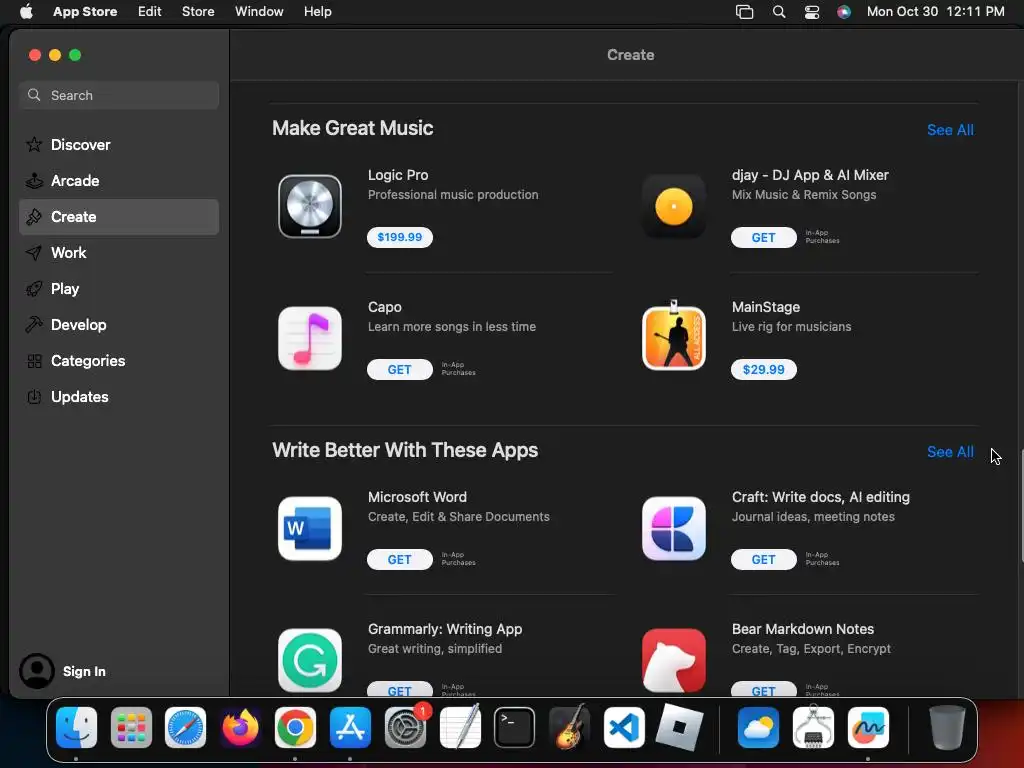
Task: Buy Logic Pro for $199.99
Action: click(x=400, y=237)
